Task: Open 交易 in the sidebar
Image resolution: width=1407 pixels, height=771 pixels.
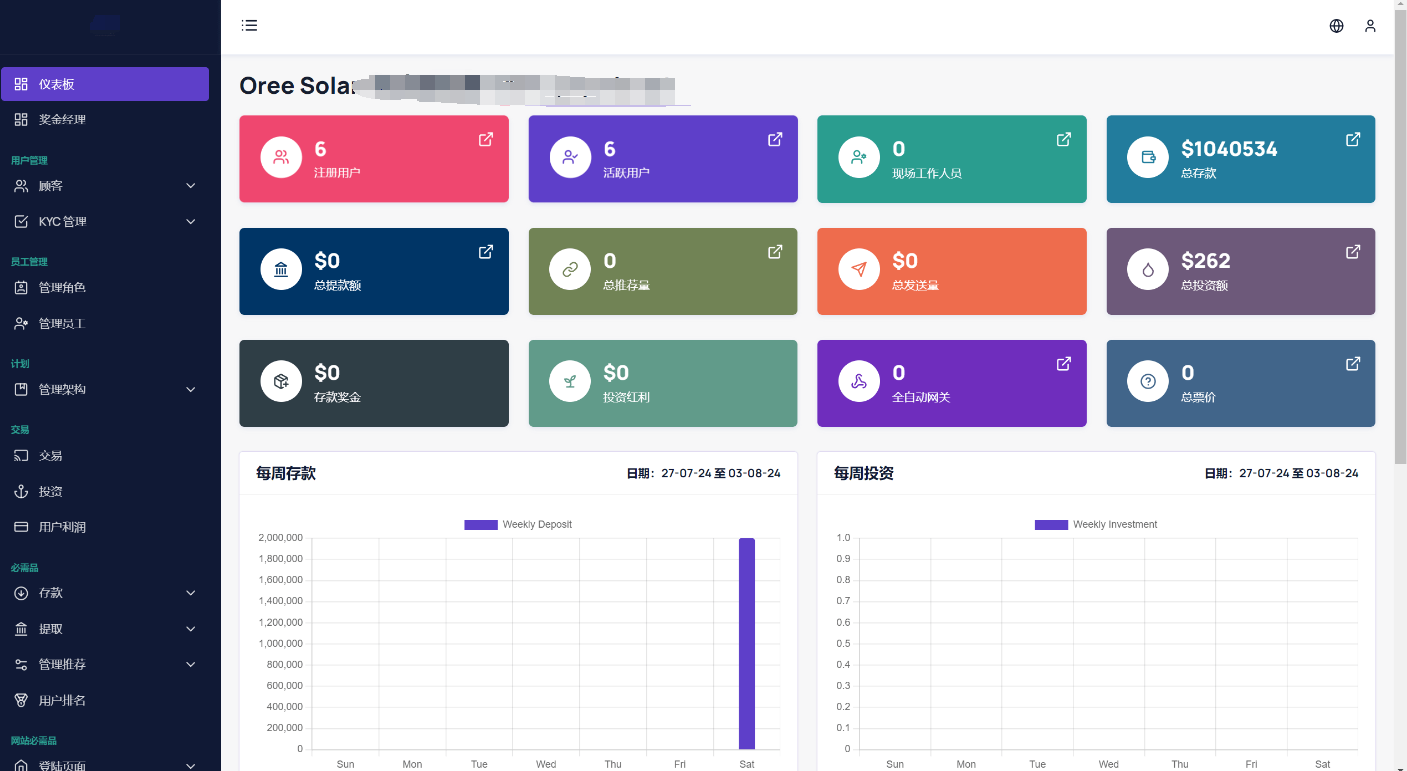Action: click(x=105, y=456)
